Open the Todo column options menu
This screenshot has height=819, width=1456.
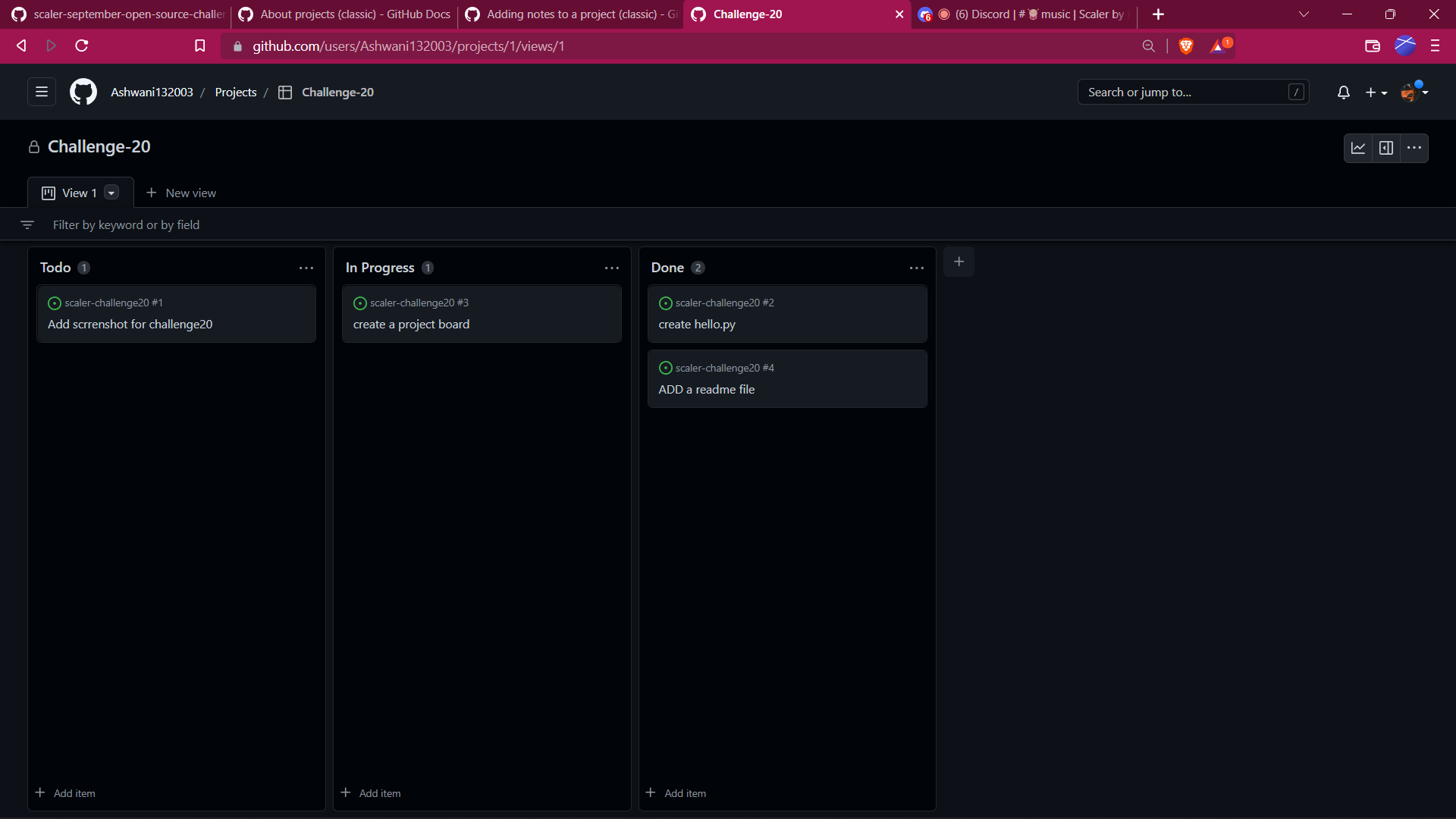point(306,268)
